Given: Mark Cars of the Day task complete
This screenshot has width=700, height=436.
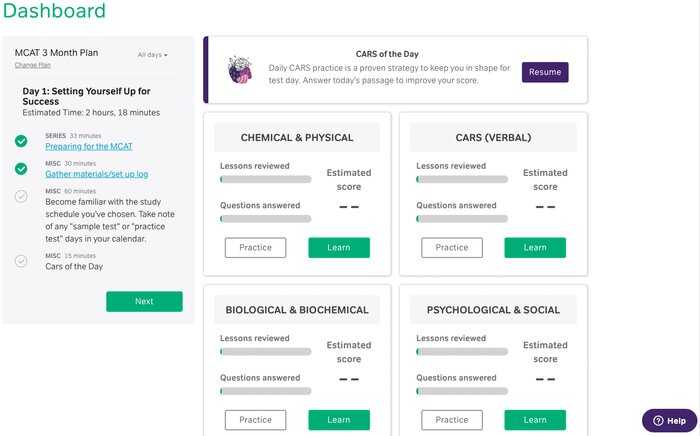Looking at the screenshot, I should click(21, 261).
